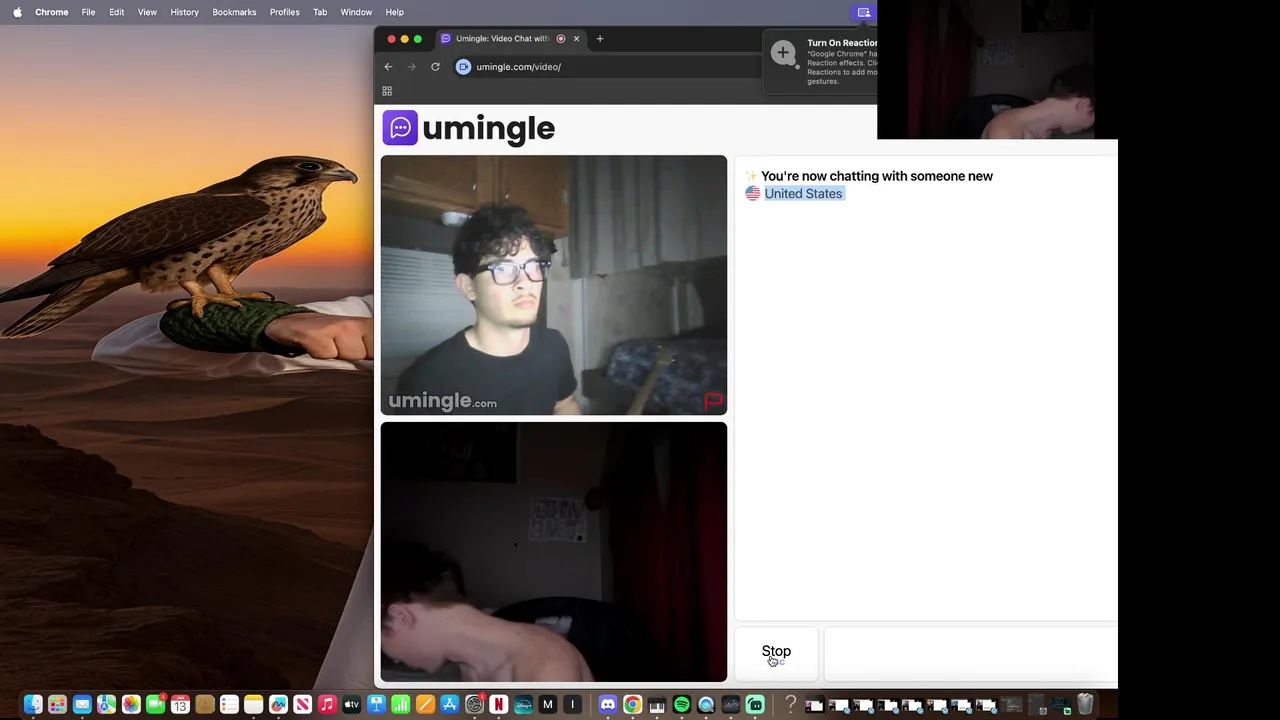1280x720 pixels.
Task: Open the Edit menu
Action: [x=116, y=12]
